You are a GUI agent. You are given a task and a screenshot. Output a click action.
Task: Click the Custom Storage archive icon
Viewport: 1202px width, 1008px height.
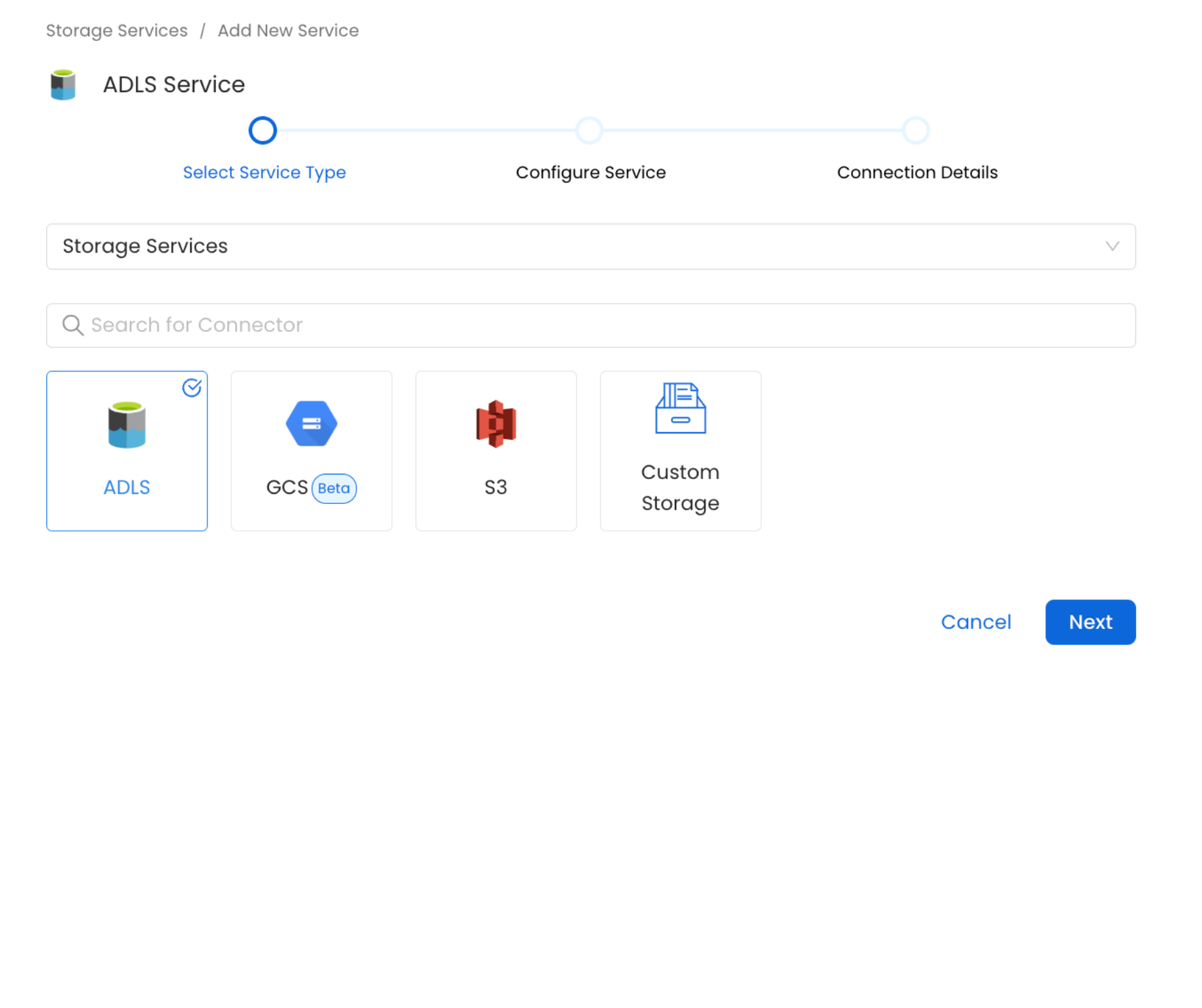(x=680, y=409)
